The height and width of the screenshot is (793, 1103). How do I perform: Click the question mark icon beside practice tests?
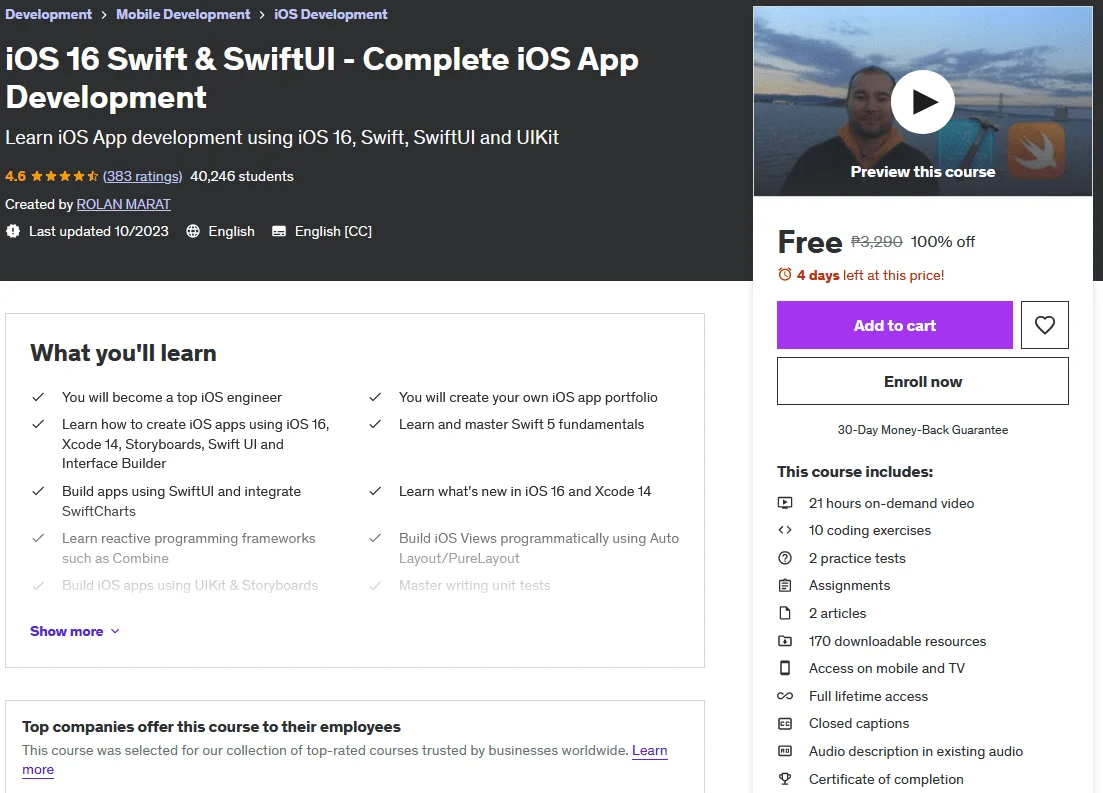(x=785, y=558)
